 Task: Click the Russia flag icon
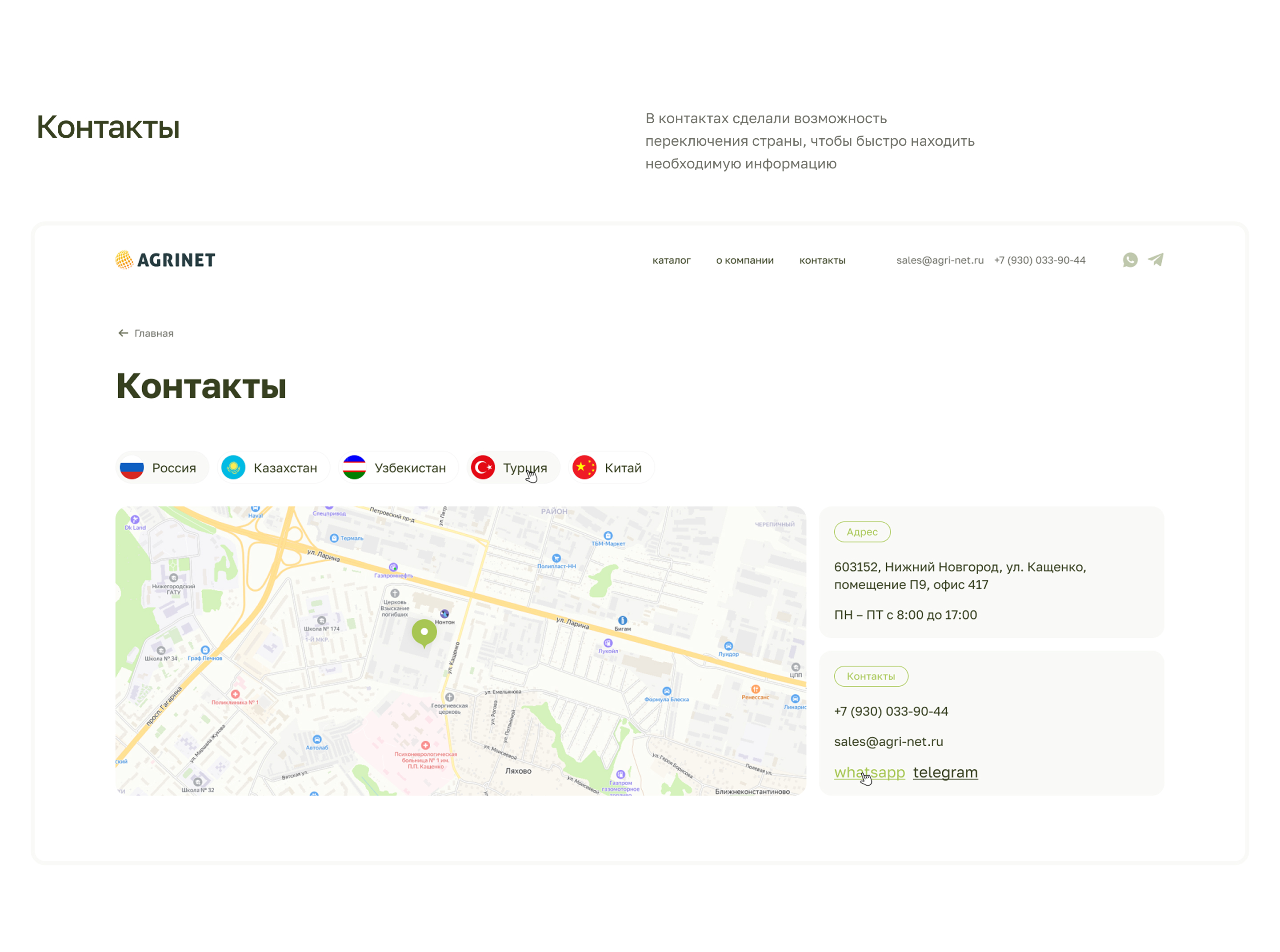pos(132,468)
